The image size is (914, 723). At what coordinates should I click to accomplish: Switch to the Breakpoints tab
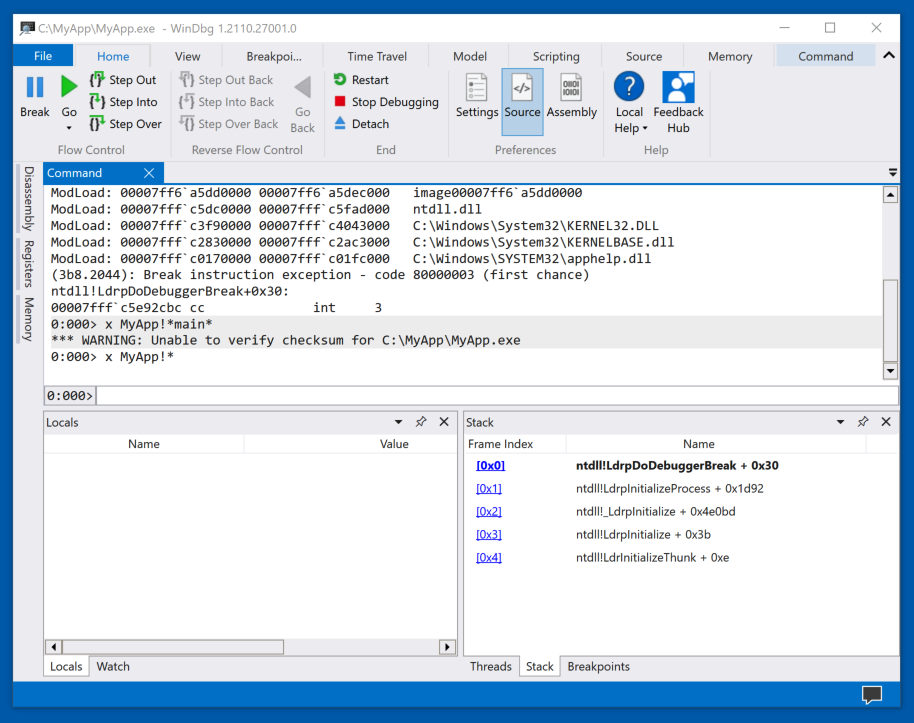(598, 666)
